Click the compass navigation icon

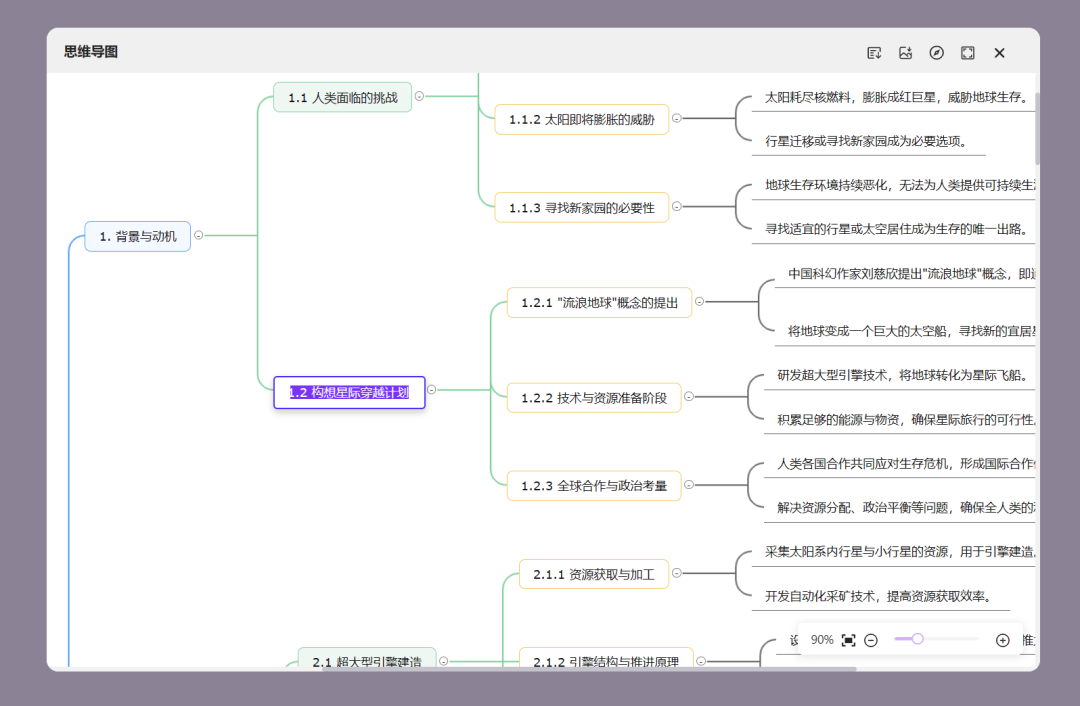click(936, 53)
